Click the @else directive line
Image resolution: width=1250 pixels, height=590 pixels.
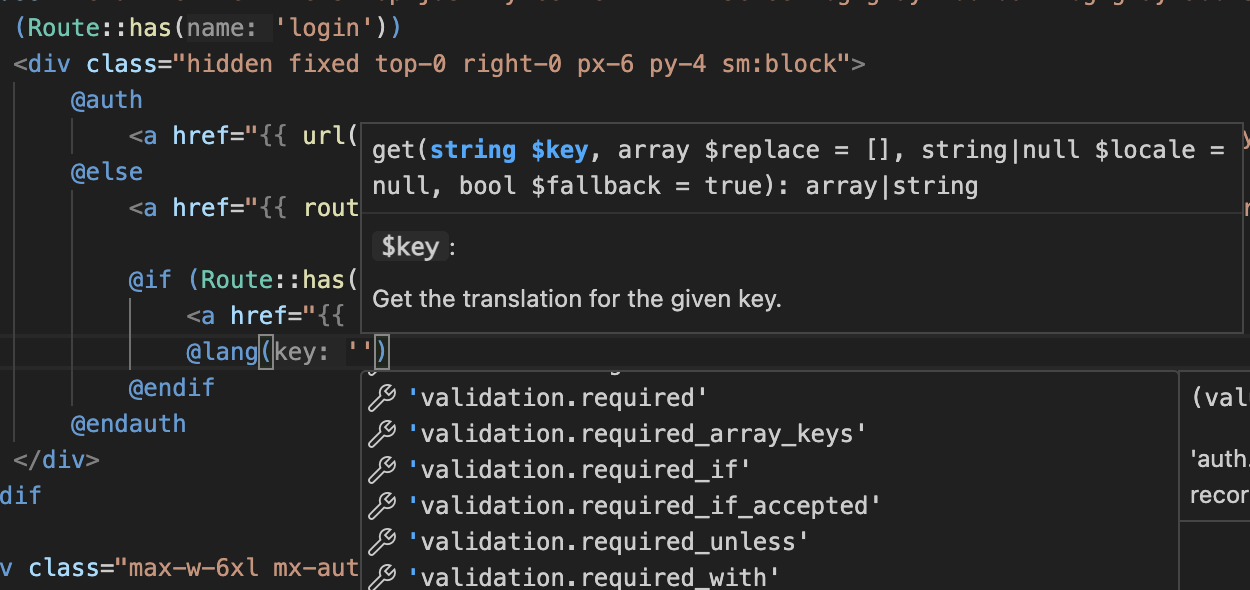[x=107, y=172]
